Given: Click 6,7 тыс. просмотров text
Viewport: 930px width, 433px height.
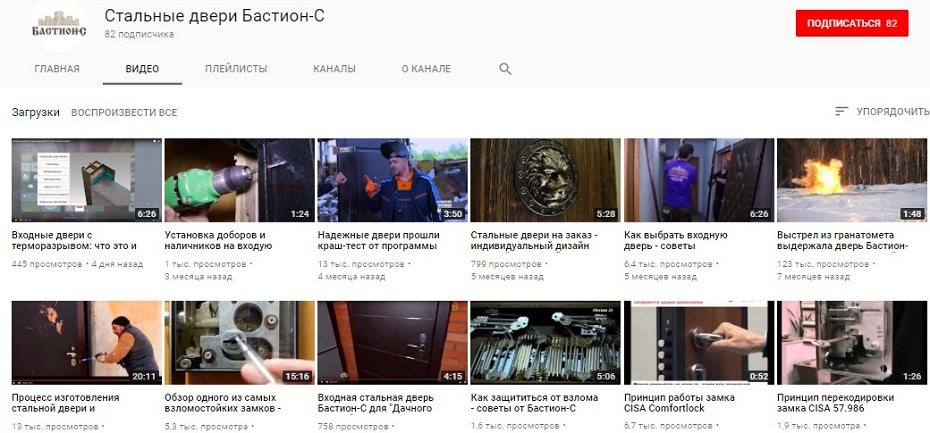Looking at the screenshot, I should coord(668,426).
